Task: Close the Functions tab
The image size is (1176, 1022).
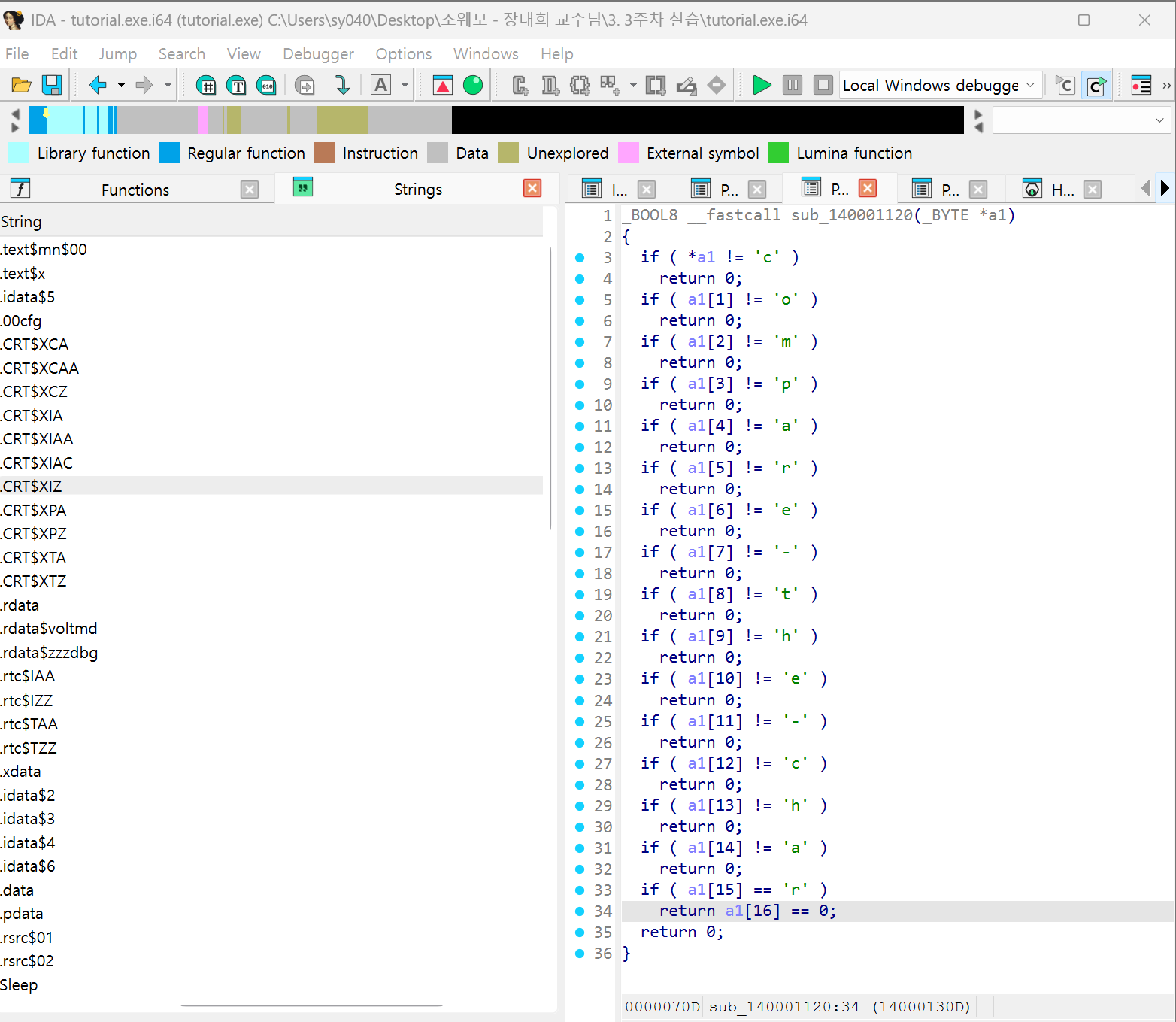Action: [x=250, y=190]
